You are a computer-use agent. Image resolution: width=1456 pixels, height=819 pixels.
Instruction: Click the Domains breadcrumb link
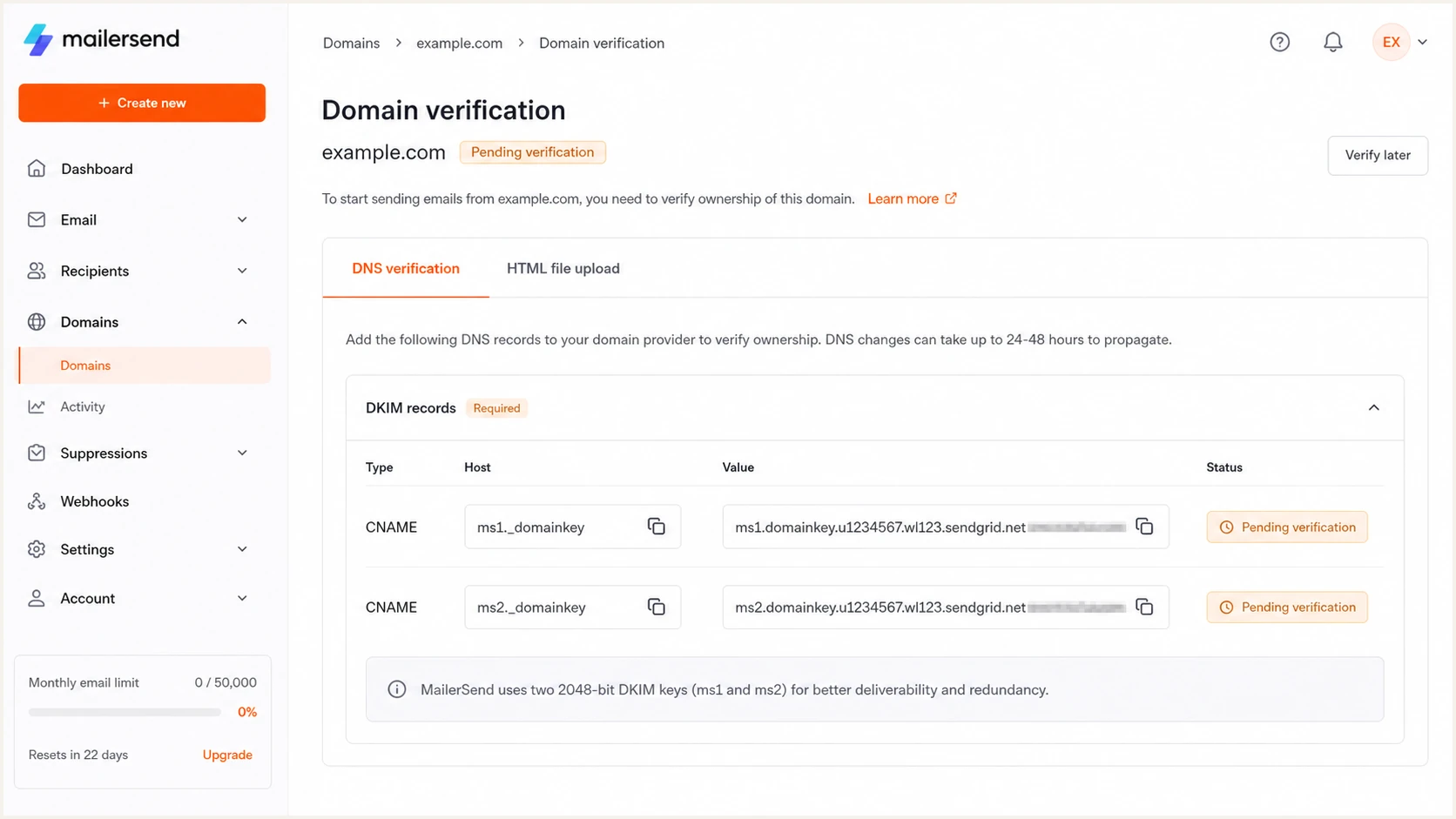coord(351,43)
